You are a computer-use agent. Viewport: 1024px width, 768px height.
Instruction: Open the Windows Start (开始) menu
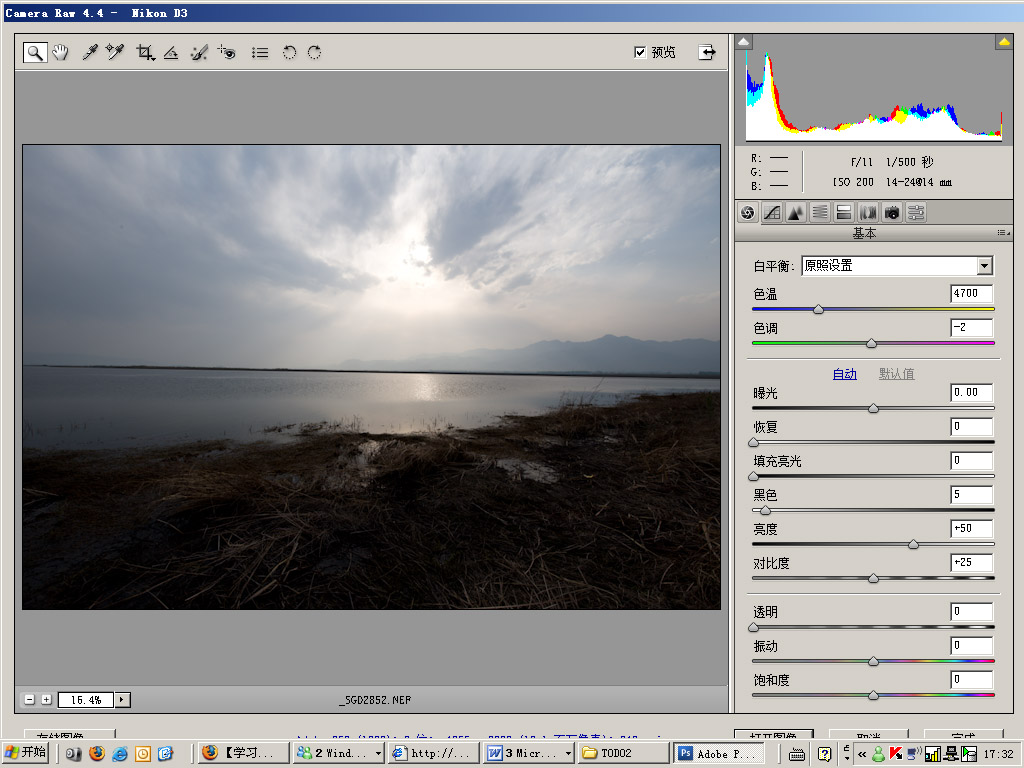(26, 752)
